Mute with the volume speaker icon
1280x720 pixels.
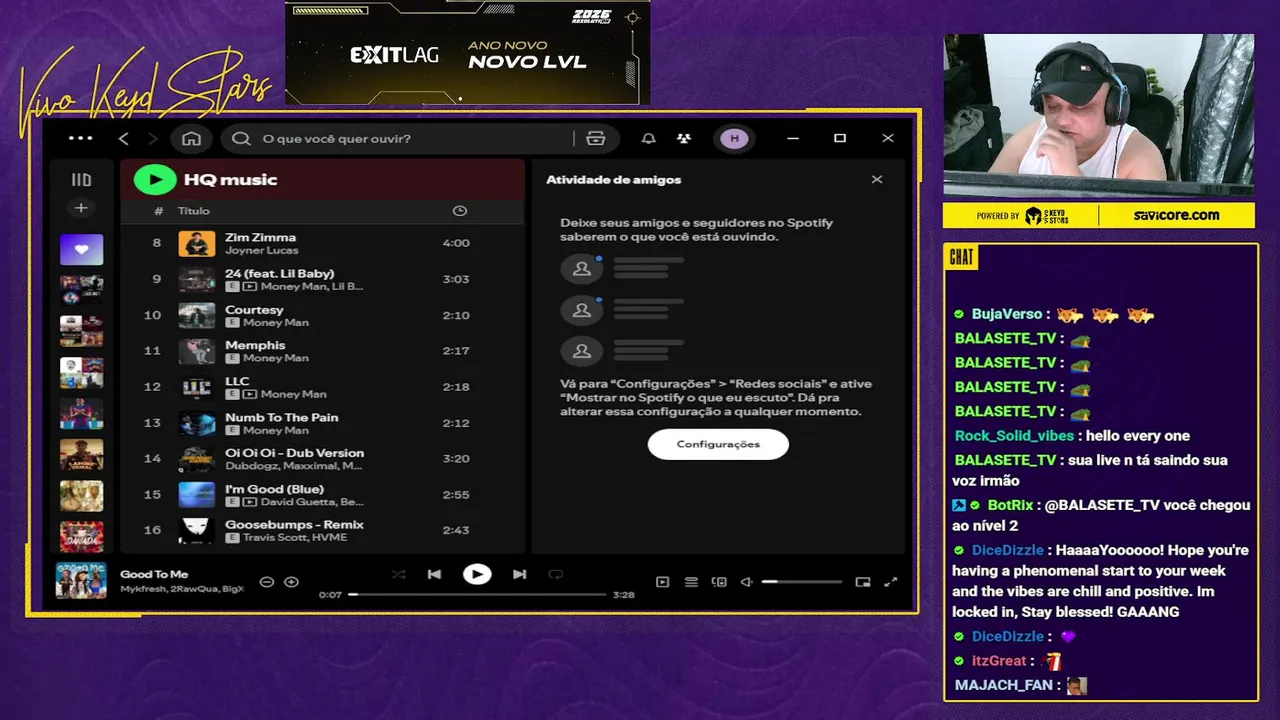[x=746, y=582]
